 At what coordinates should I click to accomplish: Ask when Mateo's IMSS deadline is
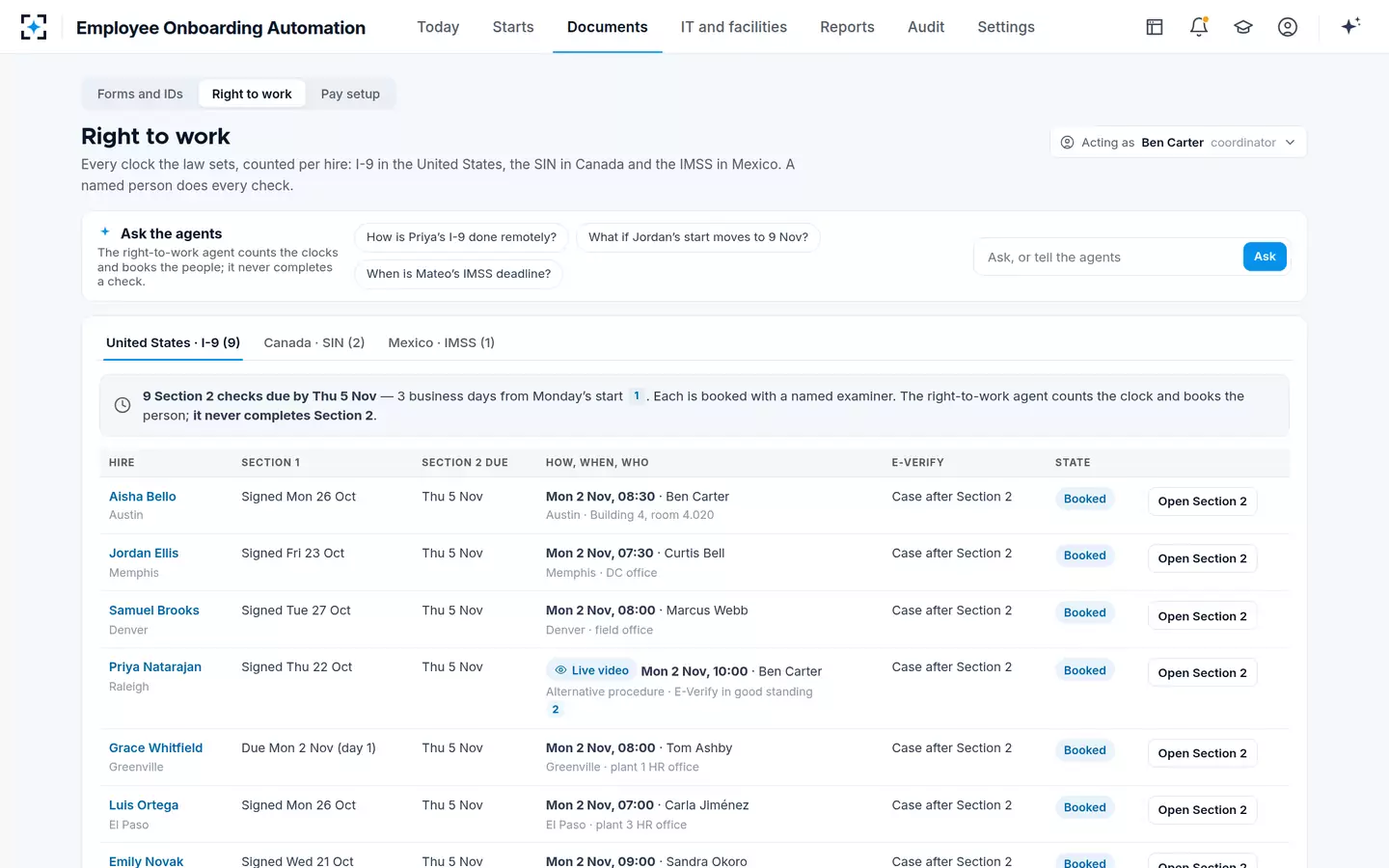(458, 274)
